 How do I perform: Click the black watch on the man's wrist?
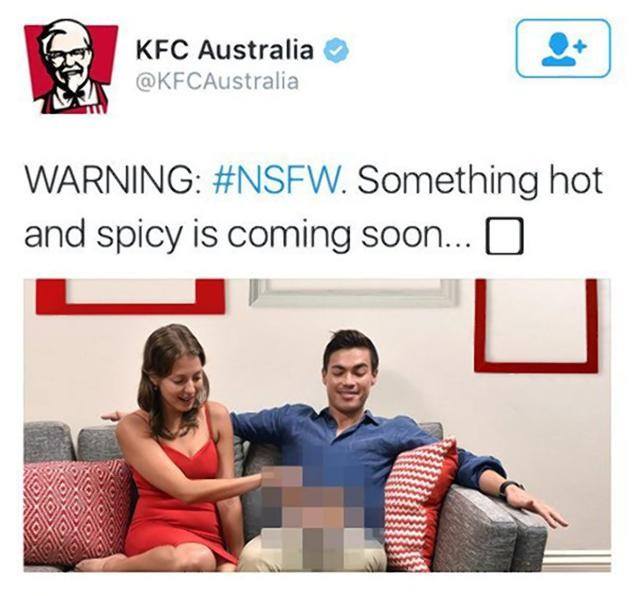510,487
